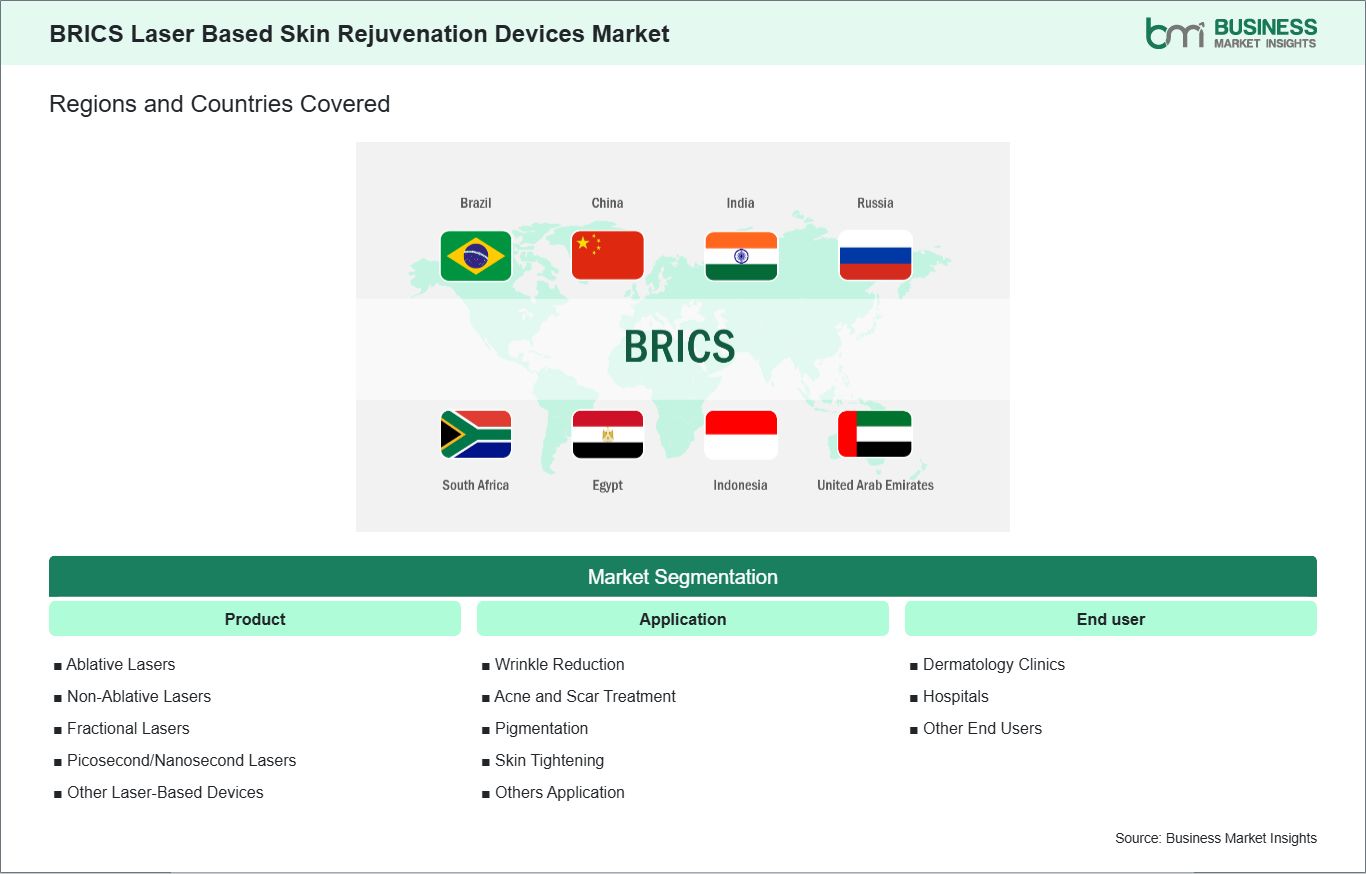Click the 'China' country label
Image resolution: width=1366 pixels, height=874 pixels.
pos(607,203)
